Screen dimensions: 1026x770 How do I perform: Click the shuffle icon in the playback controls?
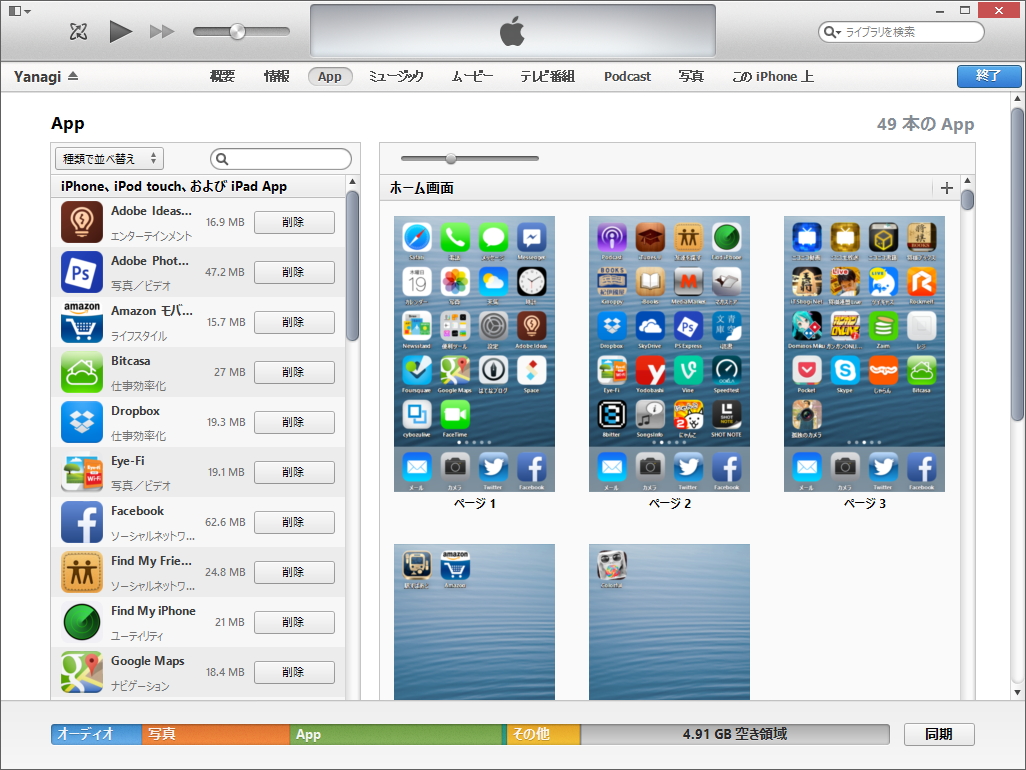coord(77,31)
